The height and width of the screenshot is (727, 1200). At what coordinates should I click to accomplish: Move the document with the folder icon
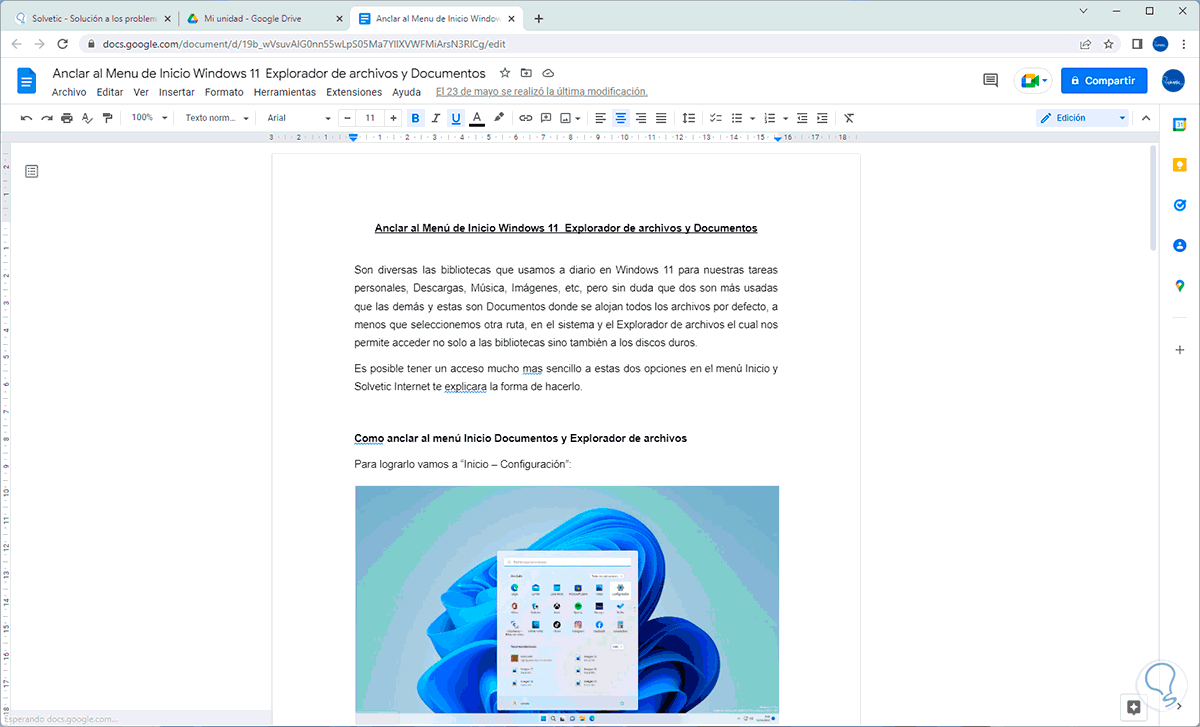point(526,73)
